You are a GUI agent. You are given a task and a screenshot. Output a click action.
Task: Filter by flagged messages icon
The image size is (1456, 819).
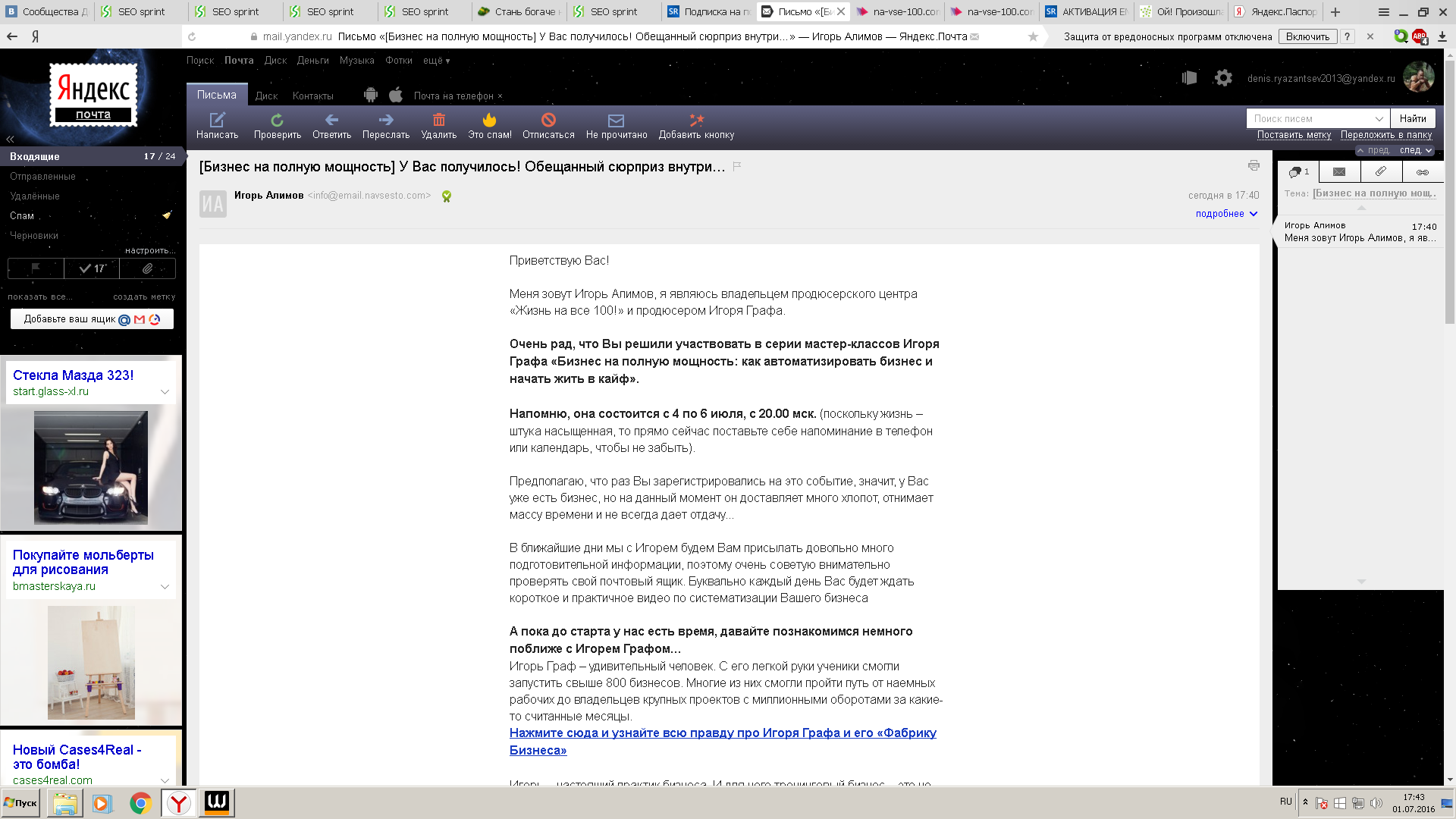point(36,268)
